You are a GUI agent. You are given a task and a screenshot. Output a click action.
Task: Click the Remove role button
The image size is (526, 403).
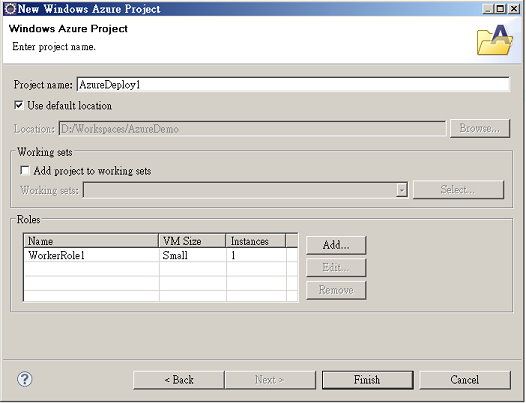[x=336, y=290]
